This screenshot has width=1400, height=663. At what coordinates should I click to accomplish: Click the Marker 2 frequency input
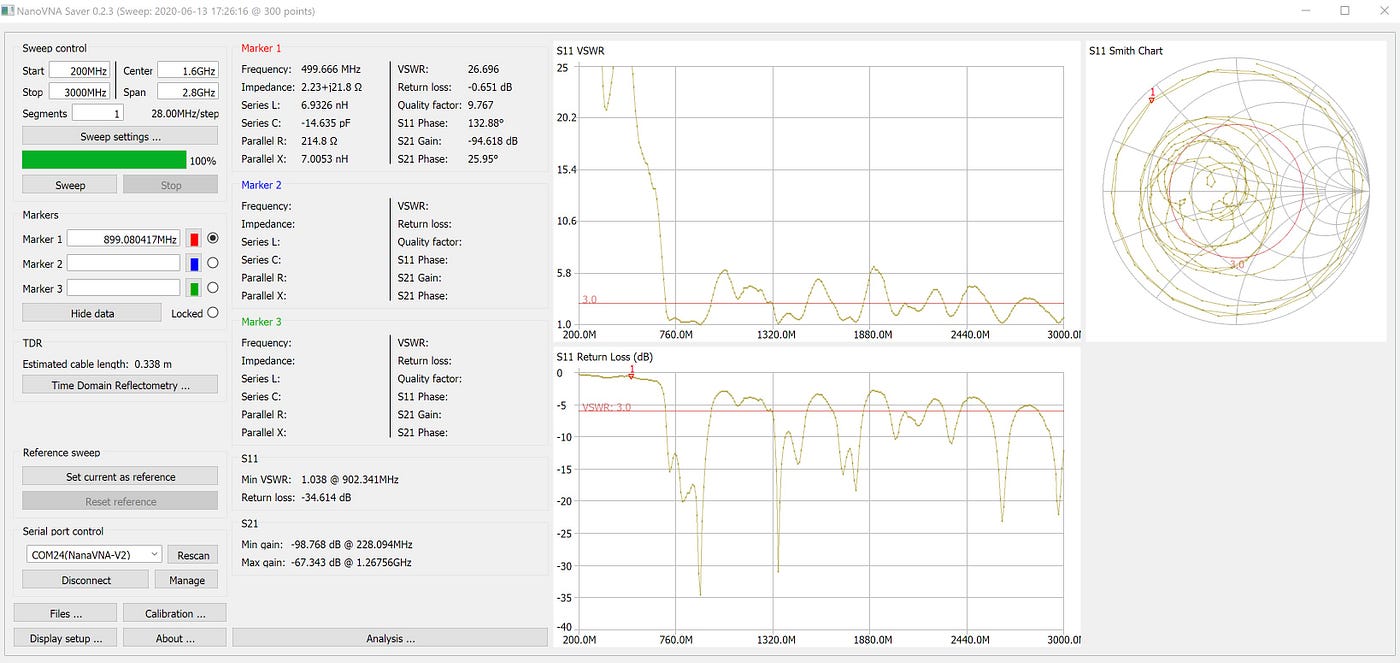[123, 264]
